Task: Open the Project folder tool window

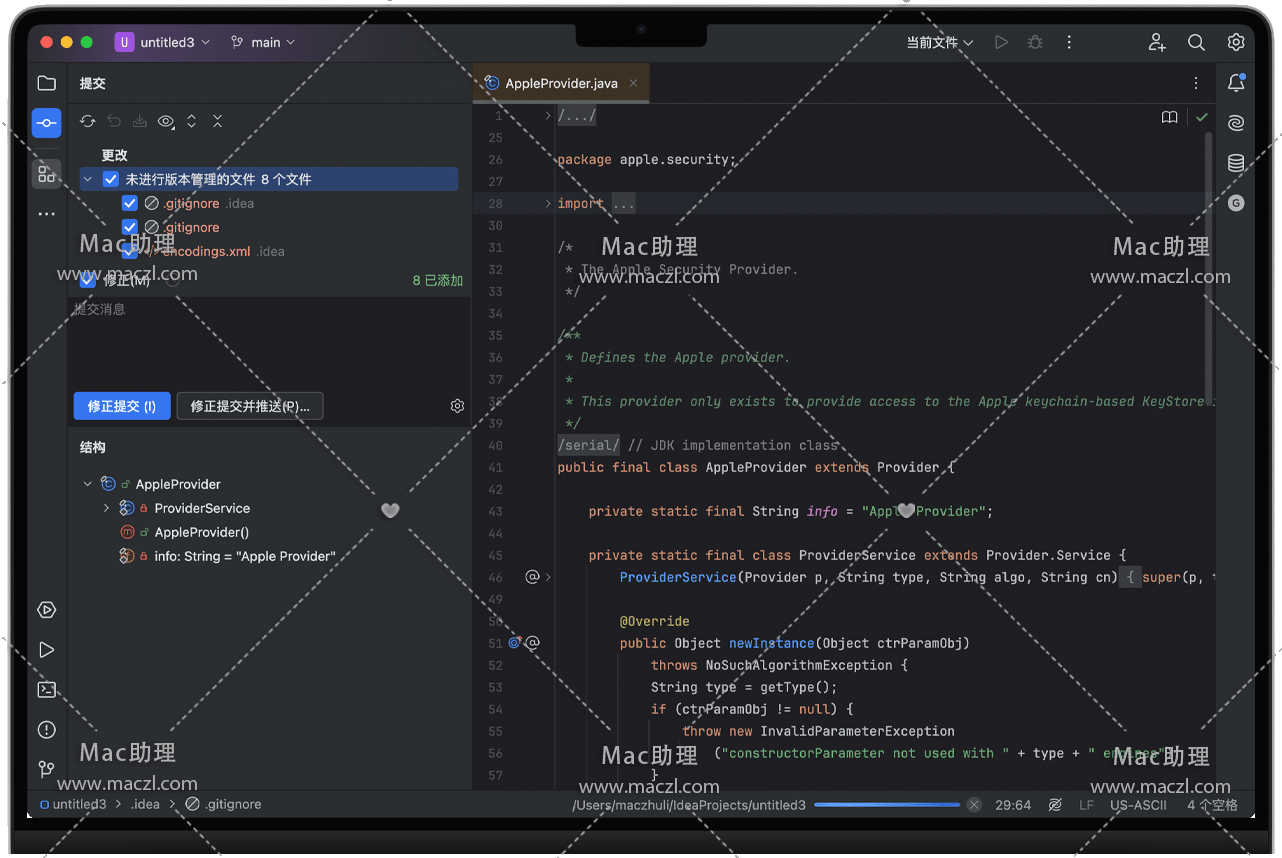Action: pos(46,83)
